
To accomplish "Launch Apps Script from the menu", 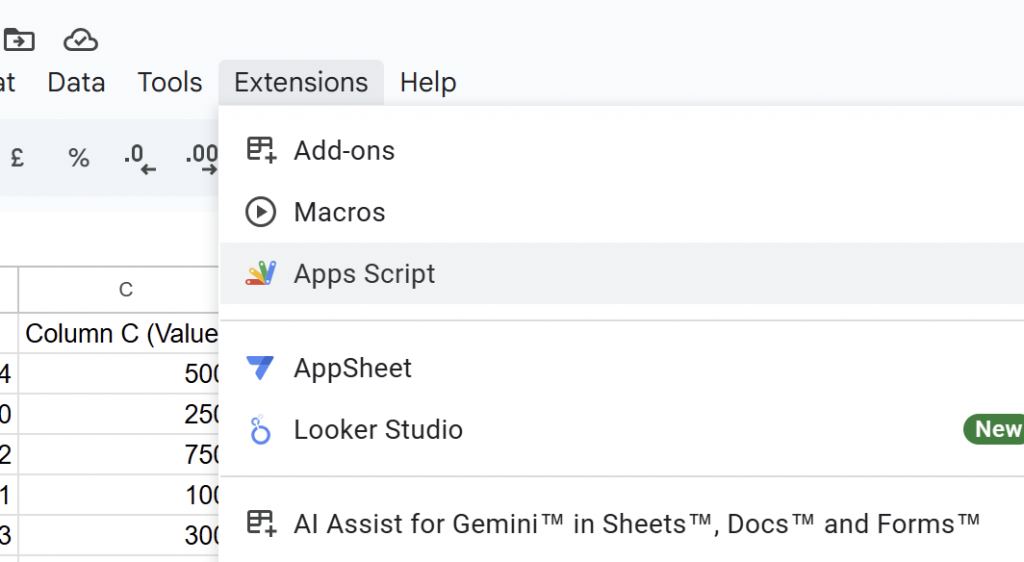I will (364, 274).
